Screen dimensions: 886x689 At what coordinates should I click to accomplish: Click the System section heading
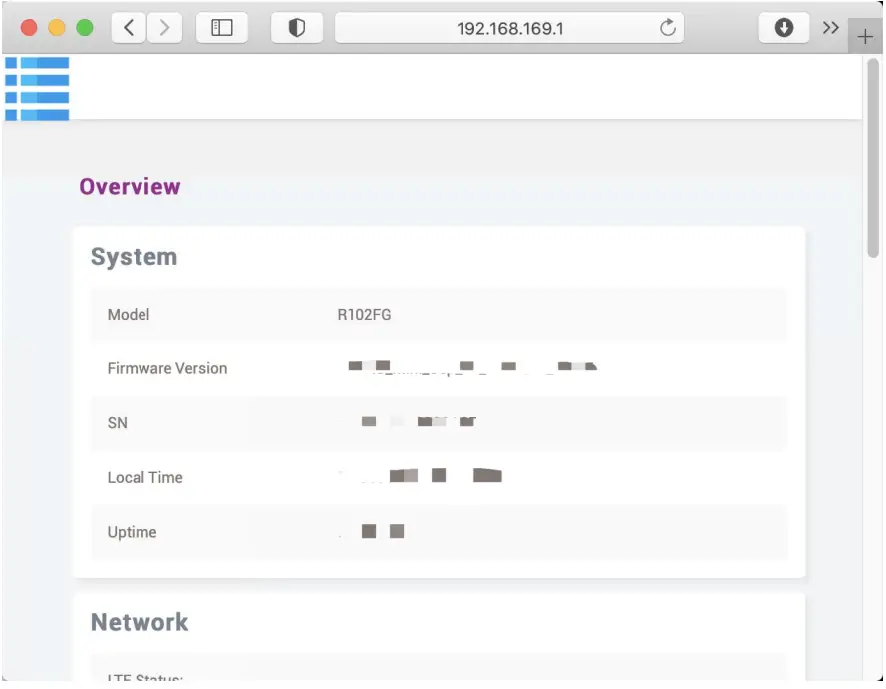click(x=134, y=257)
